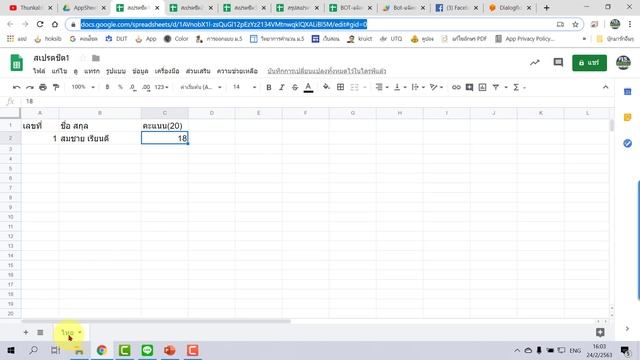This screenshot has width=640, height=360.
Task: Open the แทรก (Insert) menu
Action: pos(92,71)
